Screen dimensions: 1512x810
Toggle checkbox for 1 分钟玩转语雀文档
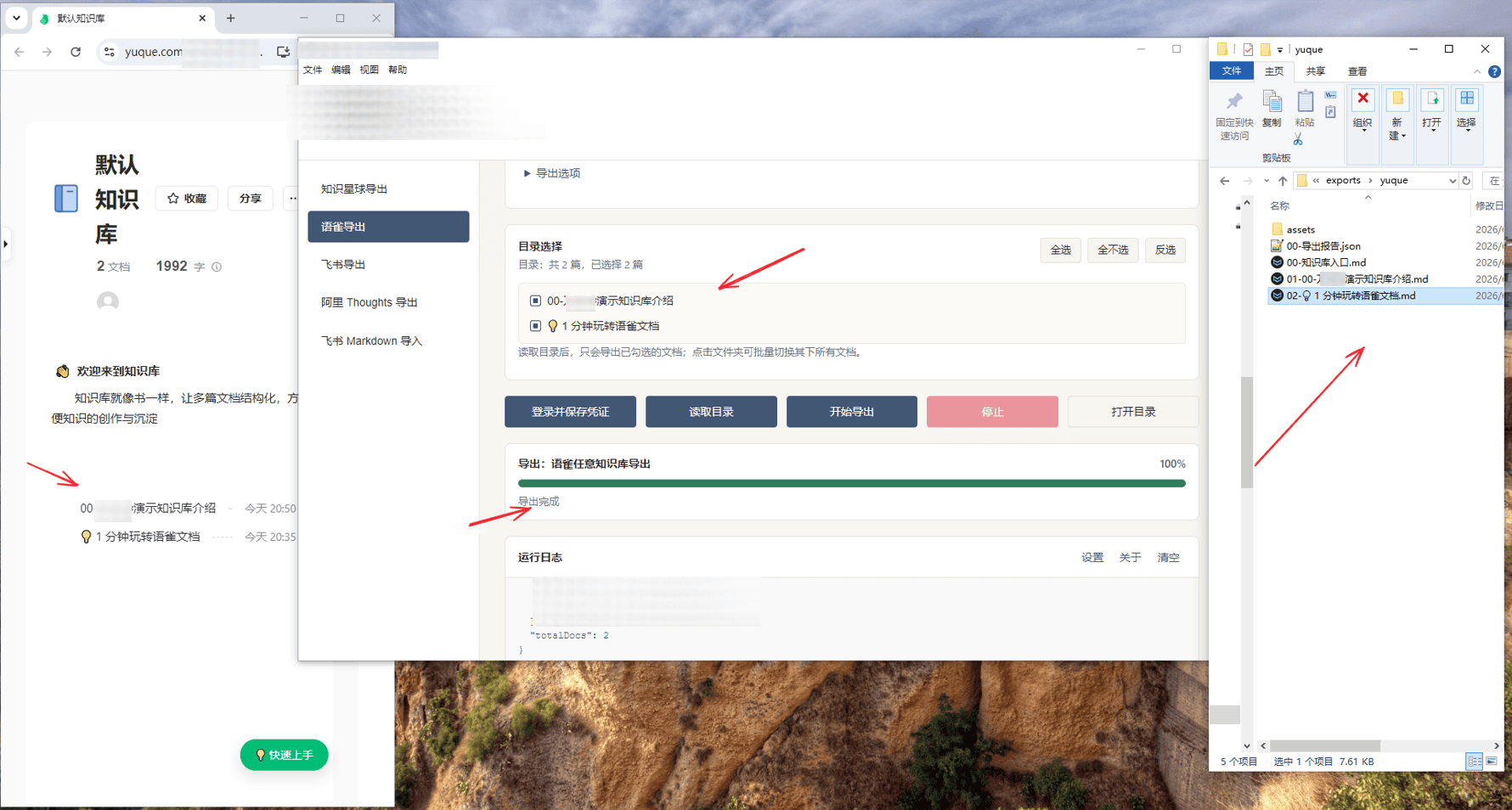point(535,326)
